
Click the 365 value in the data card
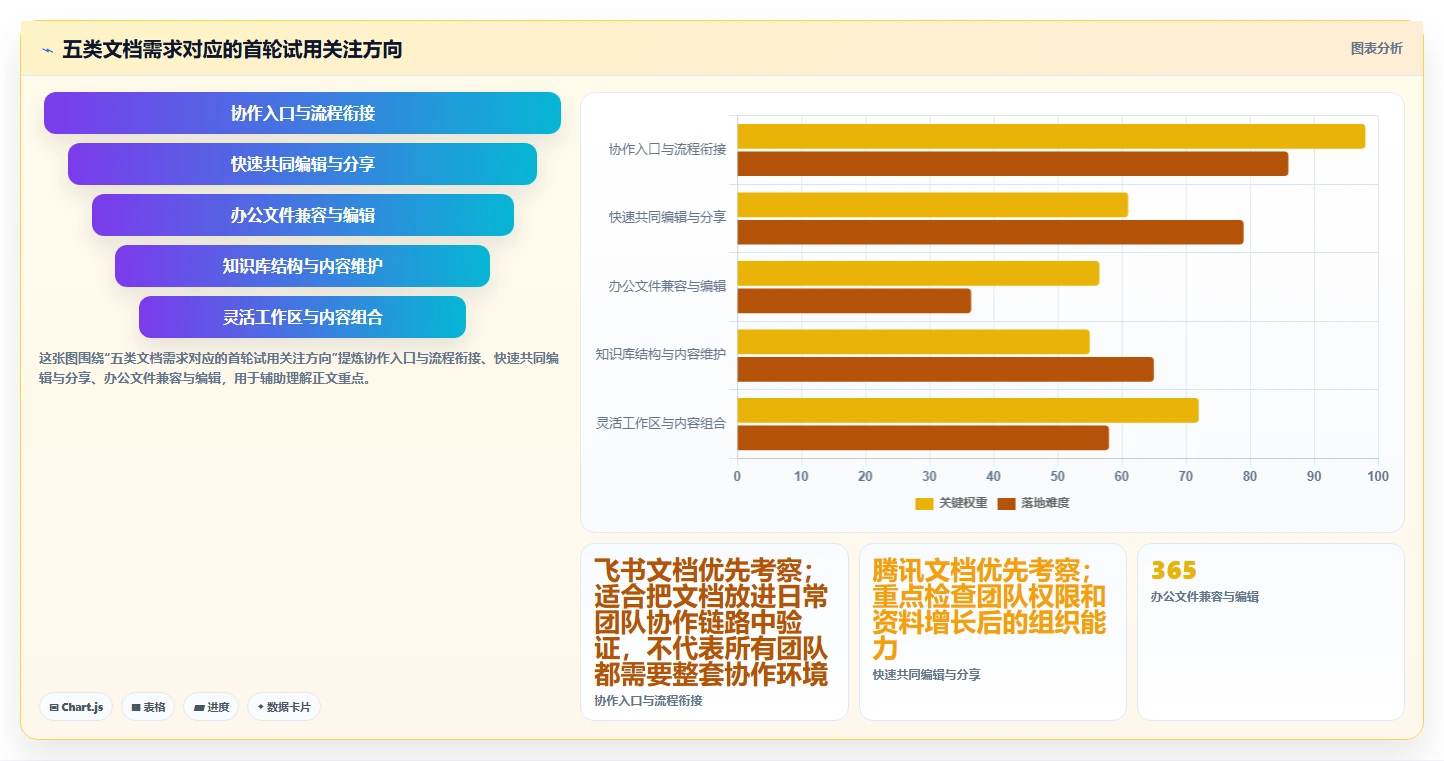pos(1174,570)
